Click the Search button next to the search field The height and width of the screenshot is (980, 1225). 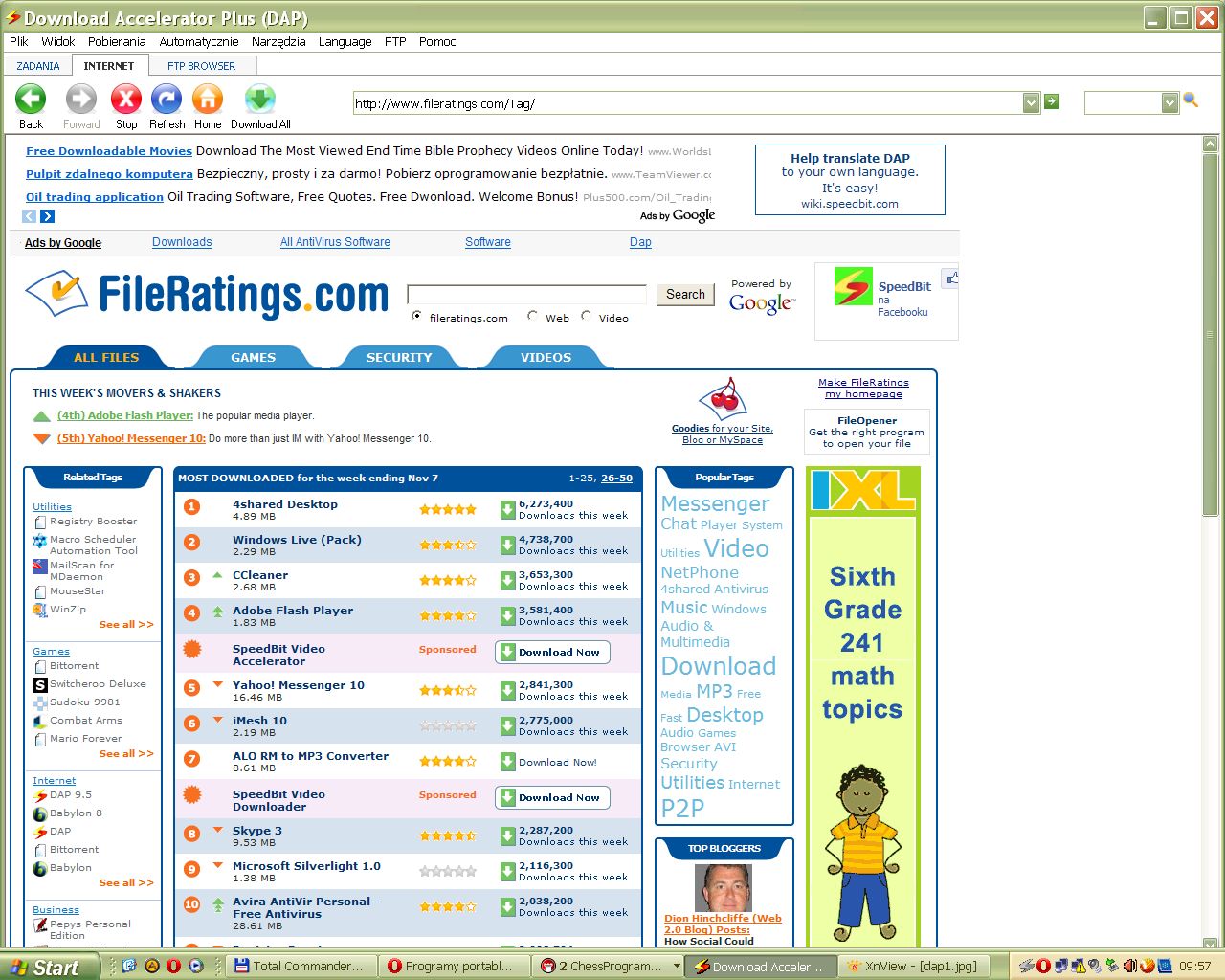click(685, 295)
